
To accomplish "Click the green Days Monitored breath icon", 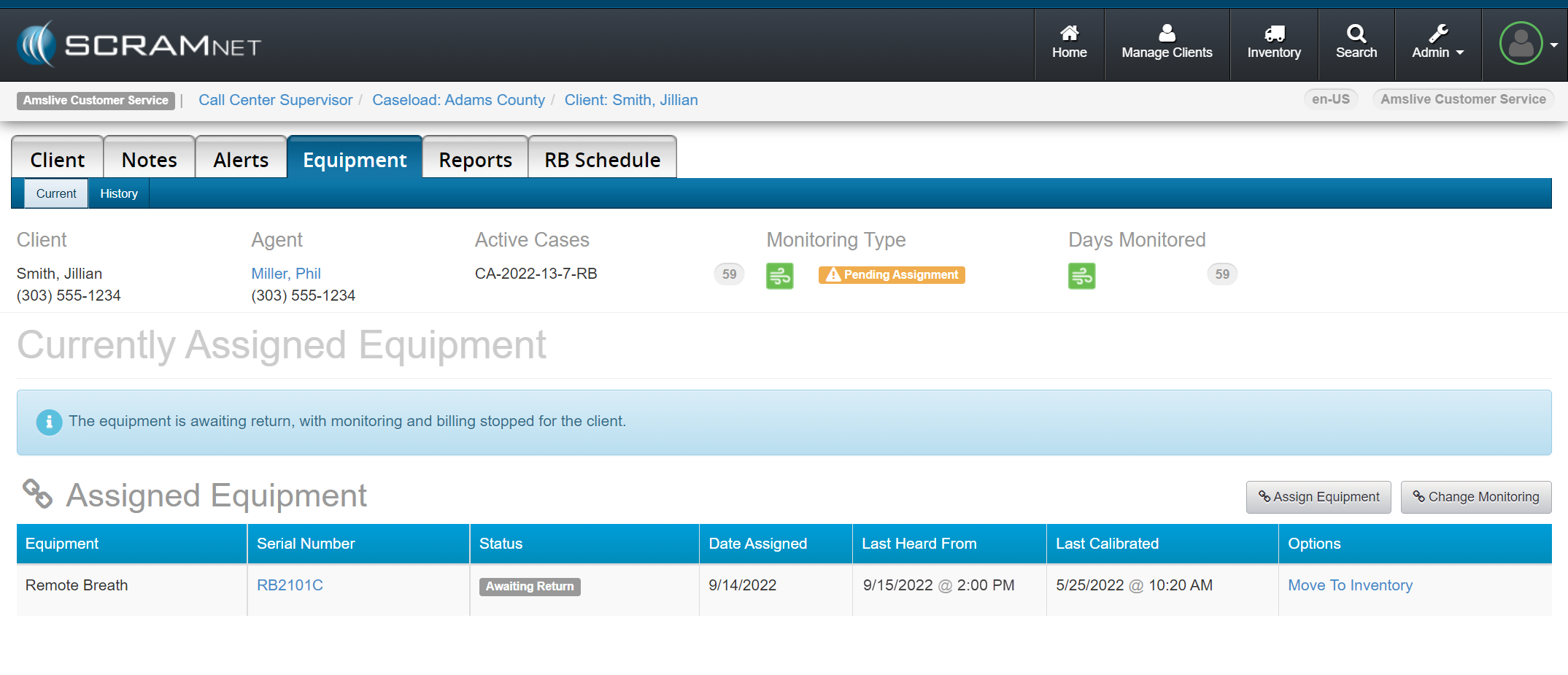I will point(1081,276).
